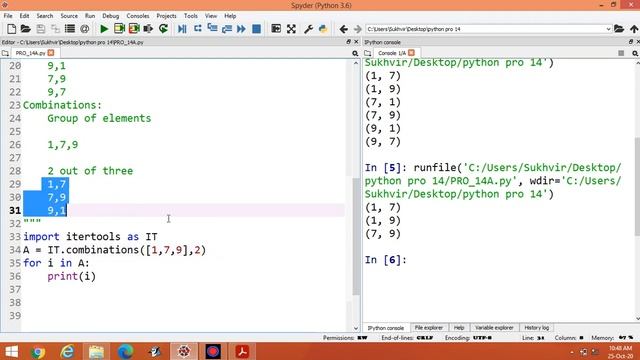Click the Save file toolbar icon
The height and width of the screenshot is (360, 640).
(41, 29)
